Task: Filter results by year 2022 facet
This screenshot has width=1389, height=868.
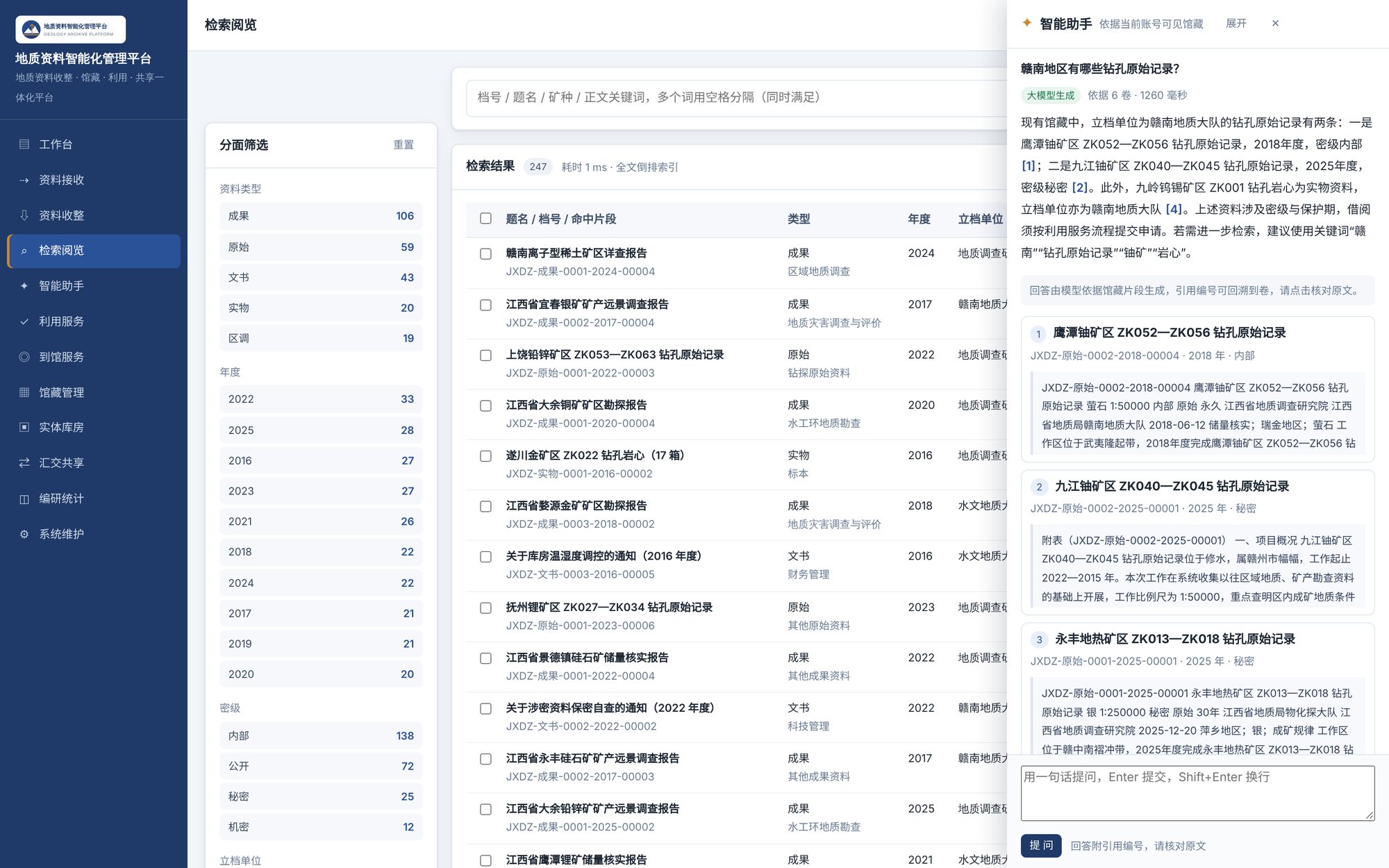Action: coord(321,399)
